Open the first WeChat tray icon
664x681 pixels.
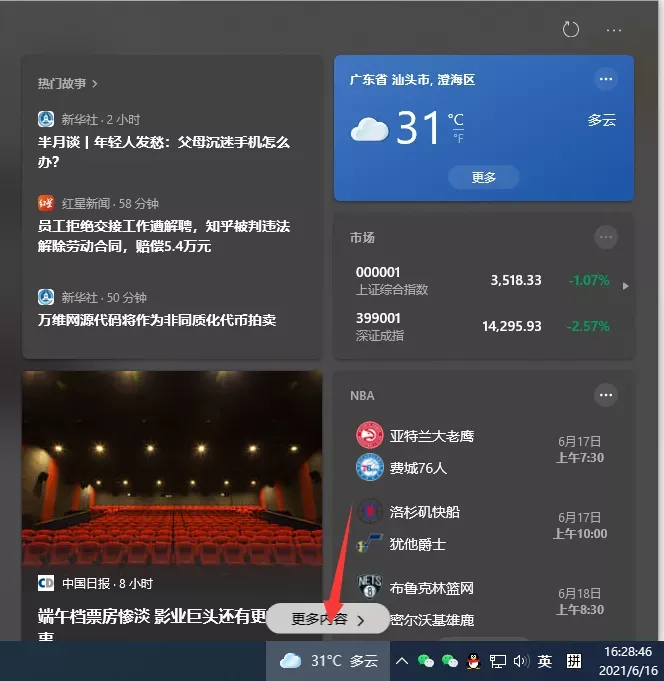point(426,661)
